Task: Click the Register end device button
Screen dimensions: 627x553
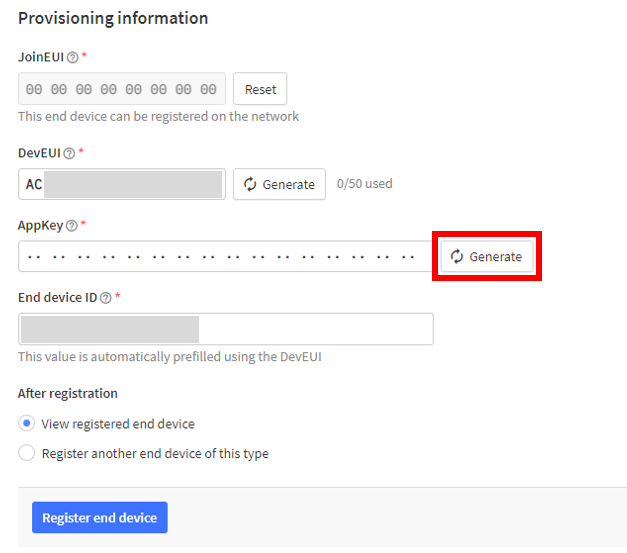Action: 100,517
